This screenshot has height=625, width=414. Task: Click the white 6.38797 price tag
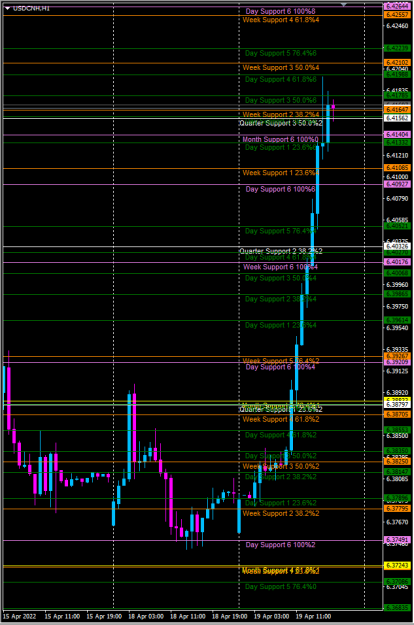(x=397, y=405)
